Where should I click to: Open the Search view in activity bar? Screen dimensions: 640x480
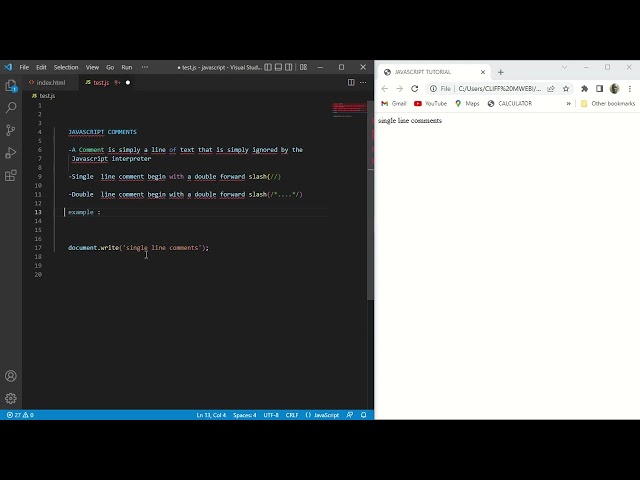point(11,108)
